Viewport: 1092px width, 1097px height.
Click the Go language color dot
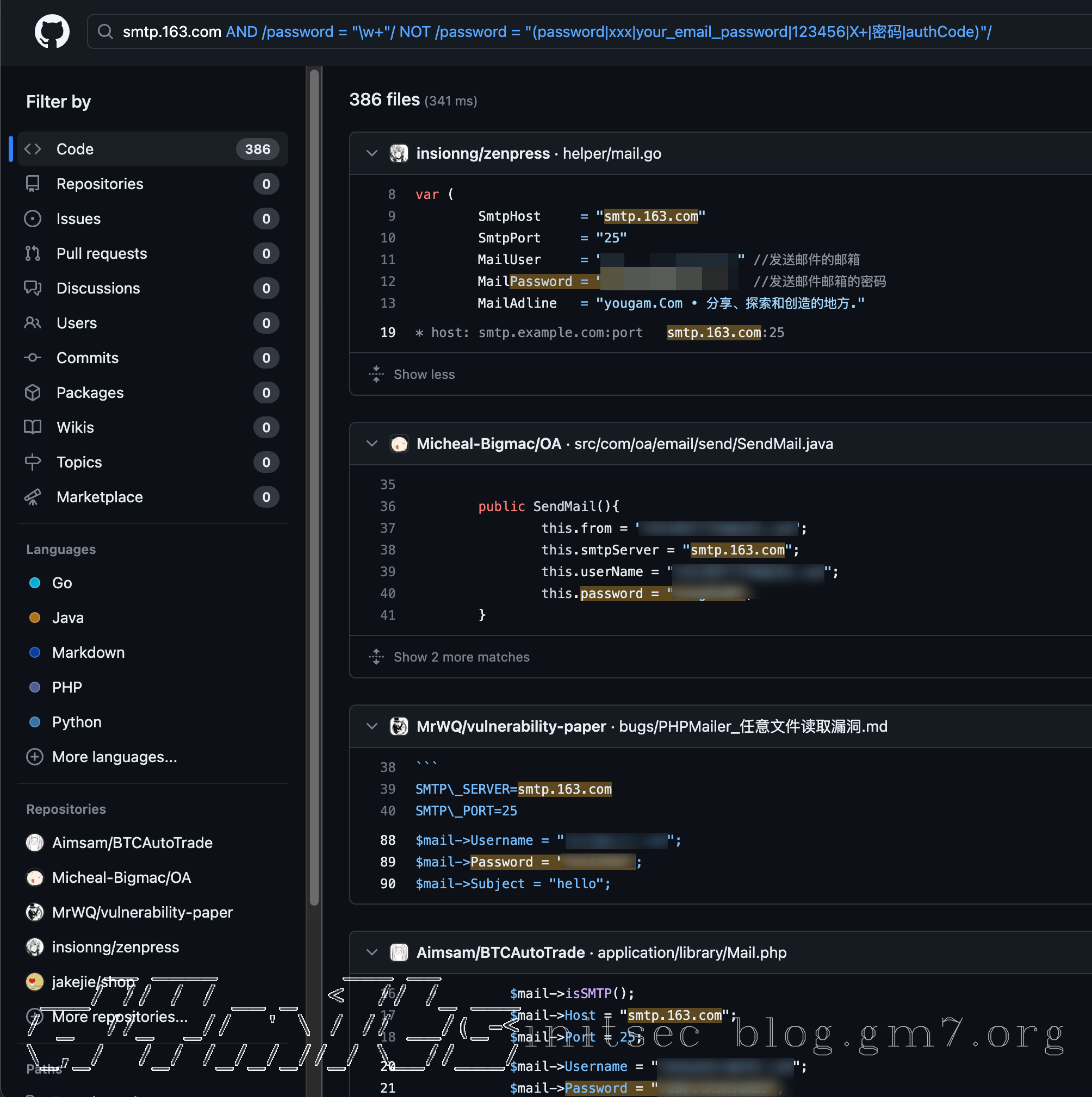[x=35, y=583]
